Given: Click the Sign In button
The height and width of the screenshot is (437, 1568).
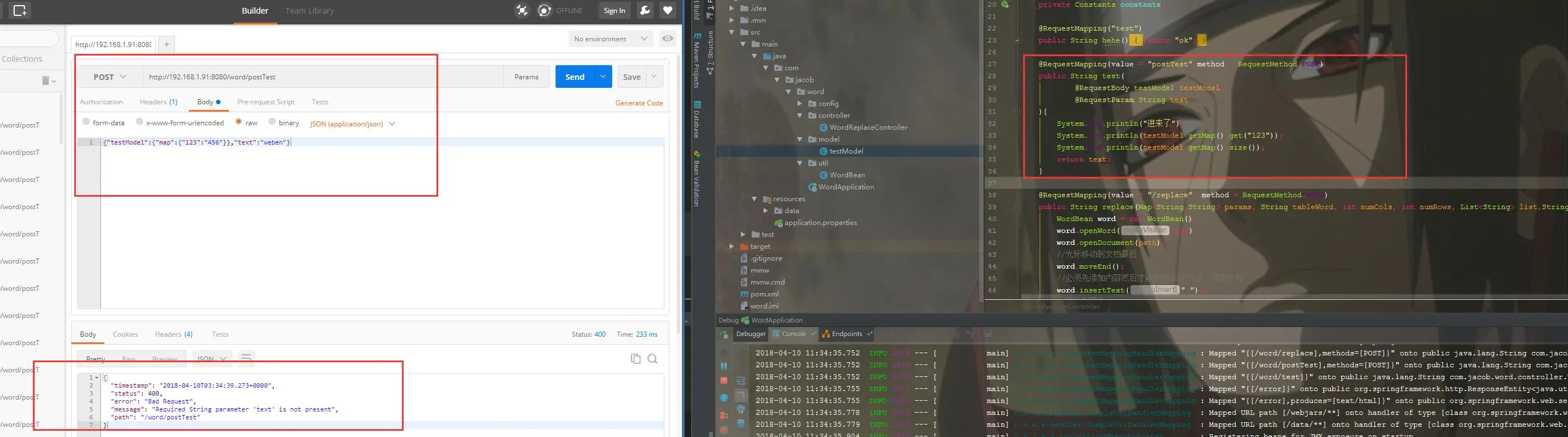Looking at the screenshot, I should pos(614,10).
